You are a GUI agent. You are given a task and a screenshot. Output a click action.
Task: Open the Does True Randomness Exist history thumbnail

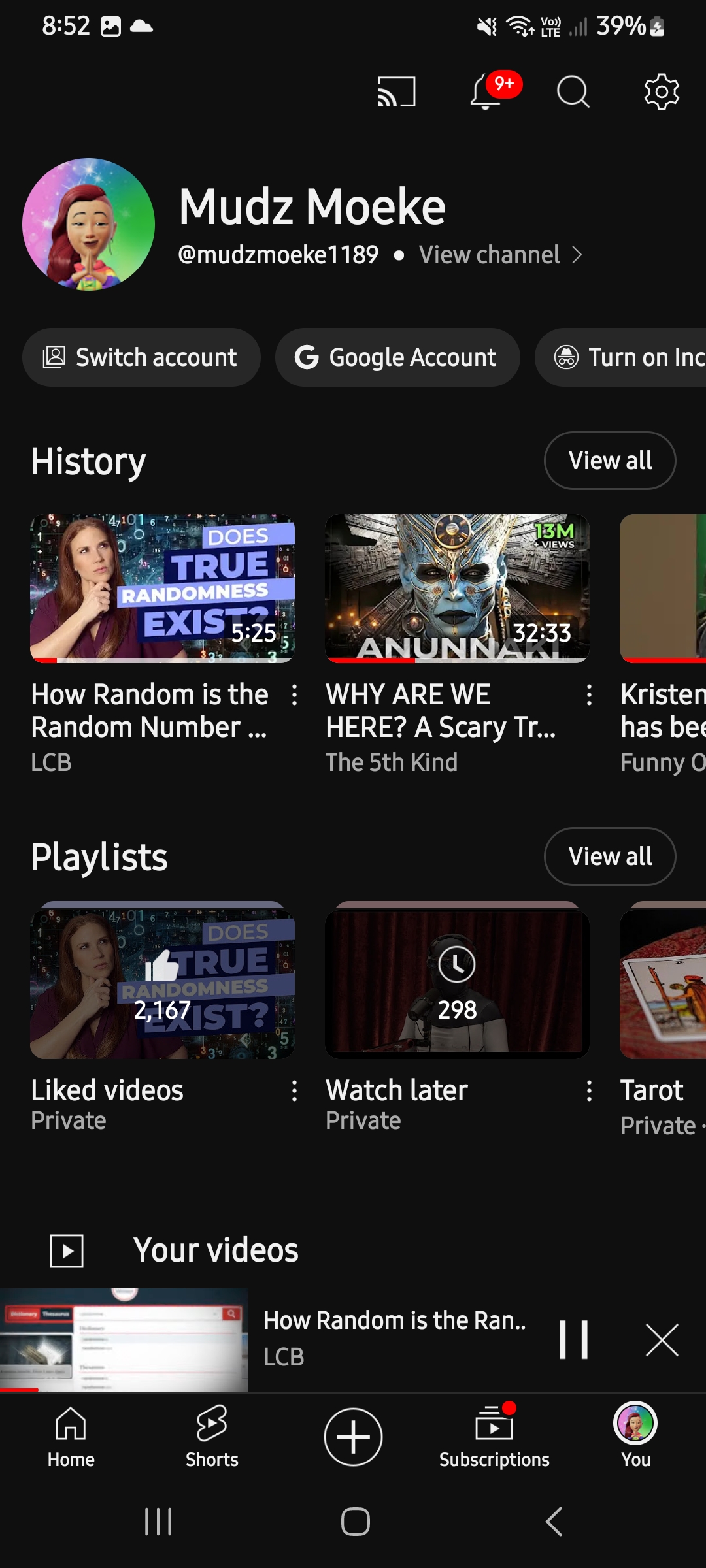(x=162, y=588)
